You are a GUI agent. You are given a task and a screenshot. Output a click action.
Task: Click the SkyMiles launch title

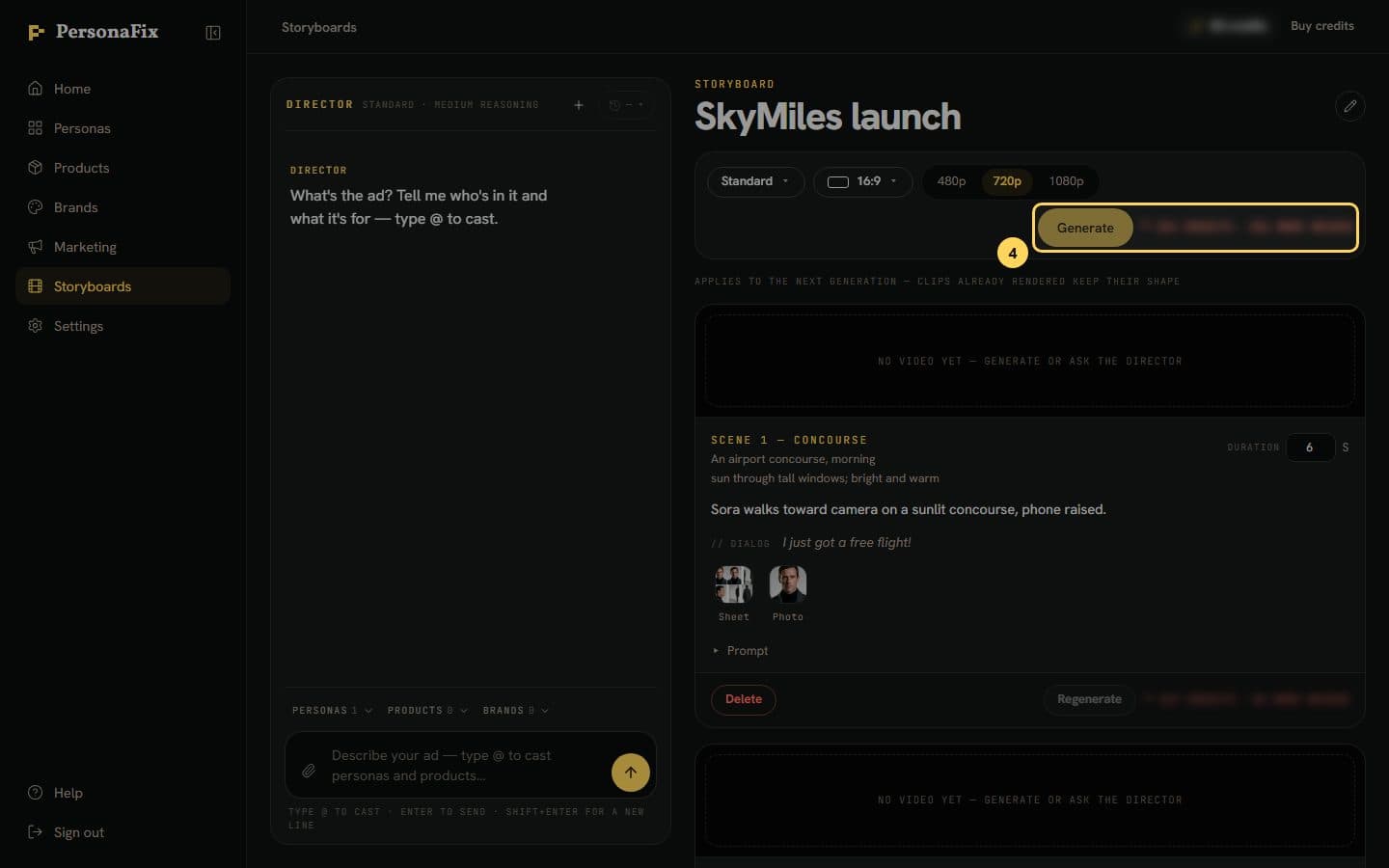coord(828,117)
